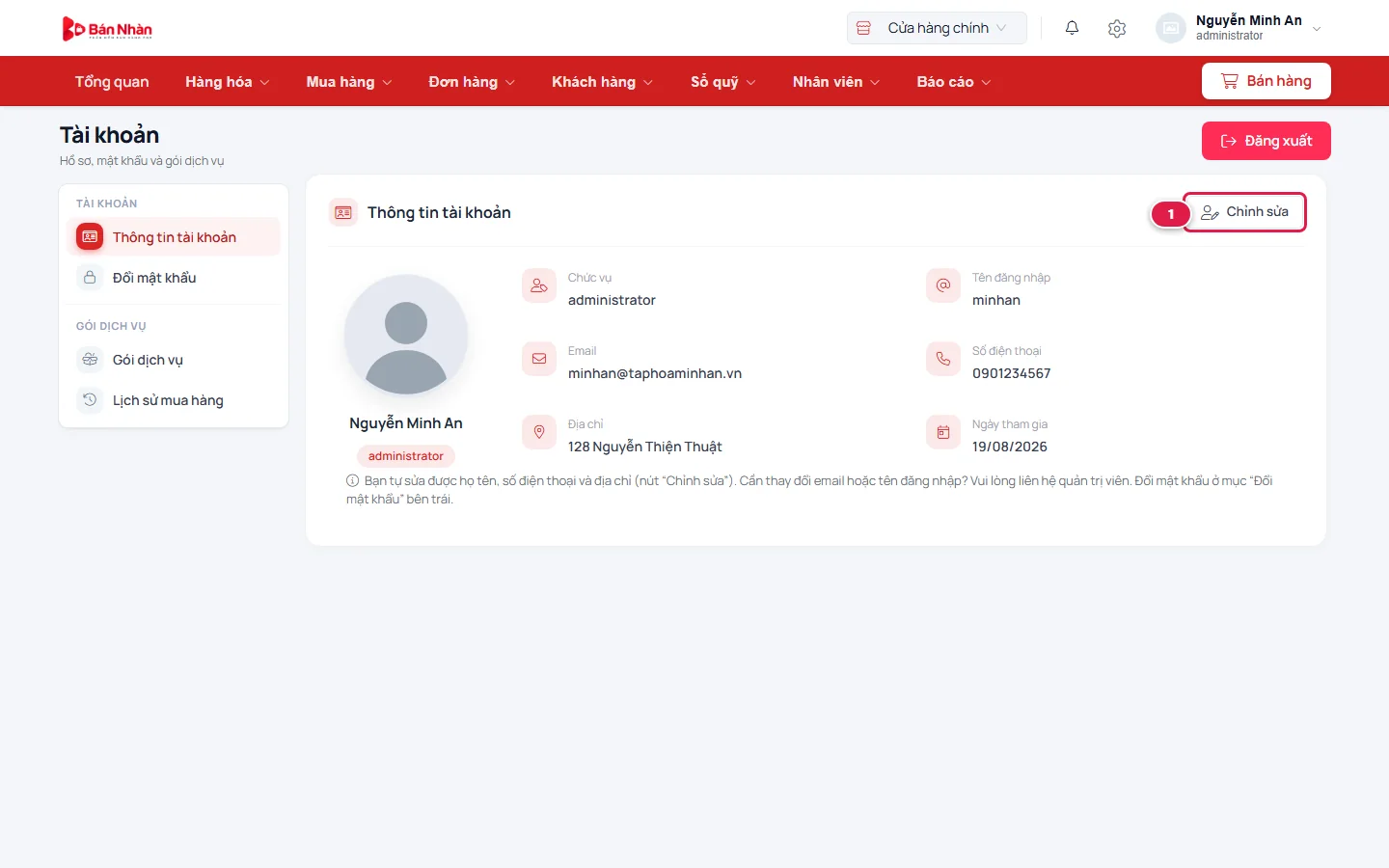The width and height of the screenshot is (1389, 868).
Task: Expand the Hàng hóa menu
Action: (x=228, y=82)
